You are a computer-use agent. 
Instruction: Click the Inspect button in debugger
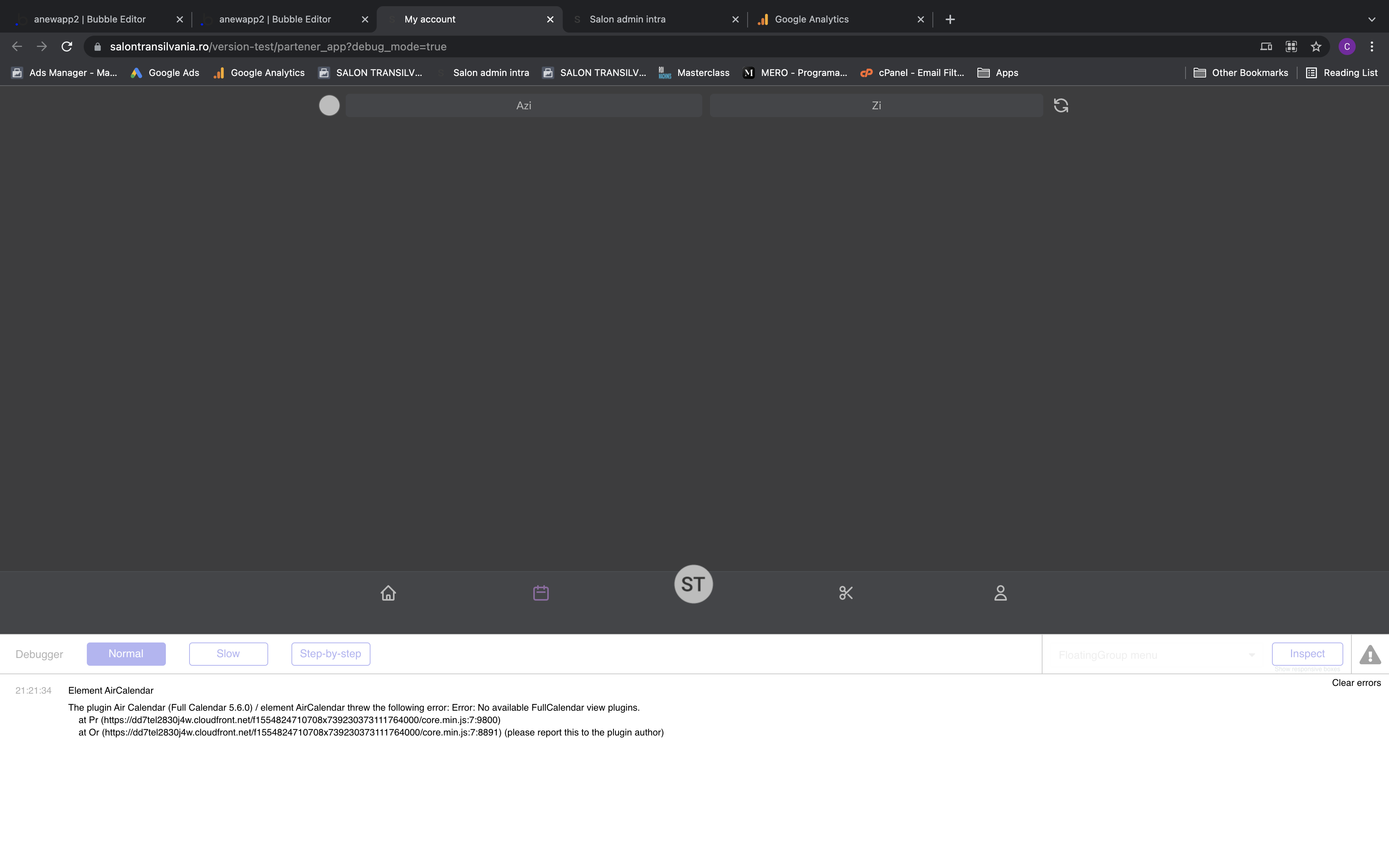(x=1307, y=654)
